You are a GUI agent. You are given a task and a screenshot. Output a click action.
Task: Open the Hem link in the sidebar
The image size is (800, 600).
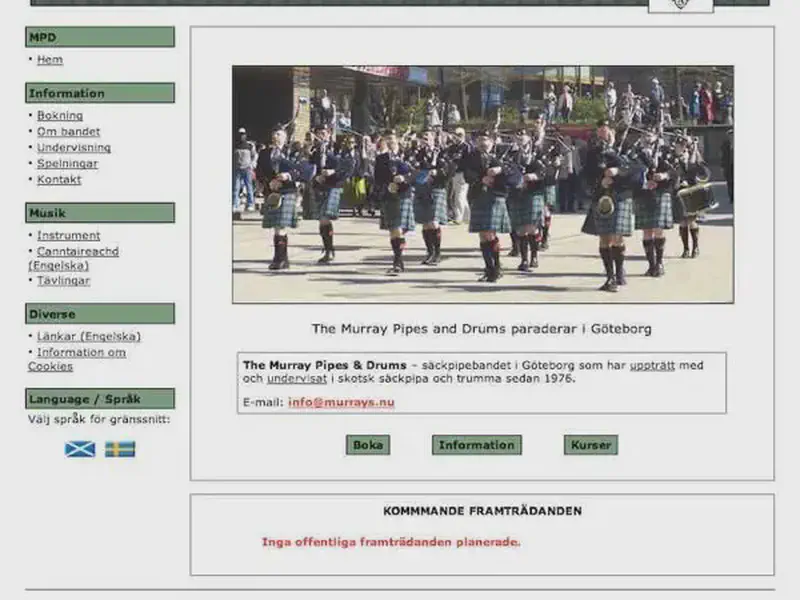click(x=50, y=60)
